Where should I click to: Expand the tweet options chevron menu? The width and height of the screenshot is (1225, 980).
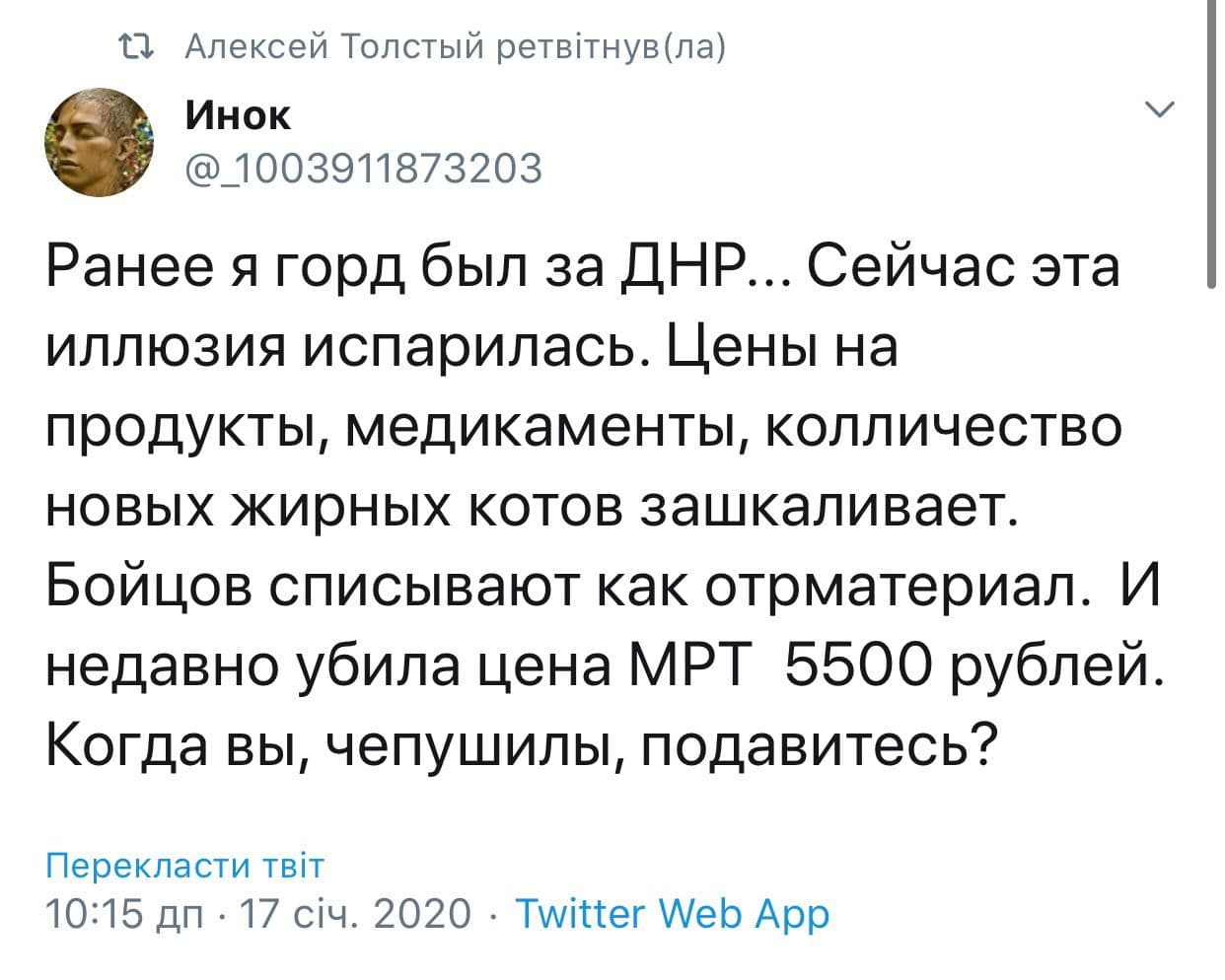tap(1161, 109)
